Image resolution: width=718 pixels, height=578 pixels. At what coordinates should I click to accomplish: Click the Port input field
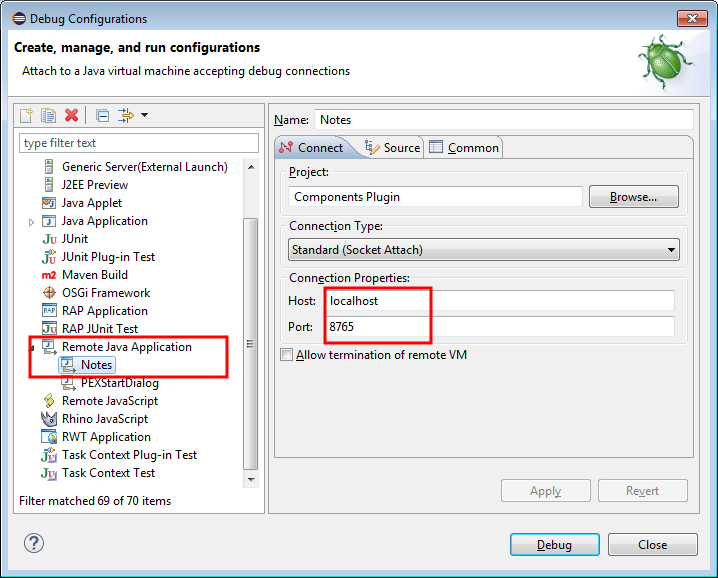(x=500, y=326)
